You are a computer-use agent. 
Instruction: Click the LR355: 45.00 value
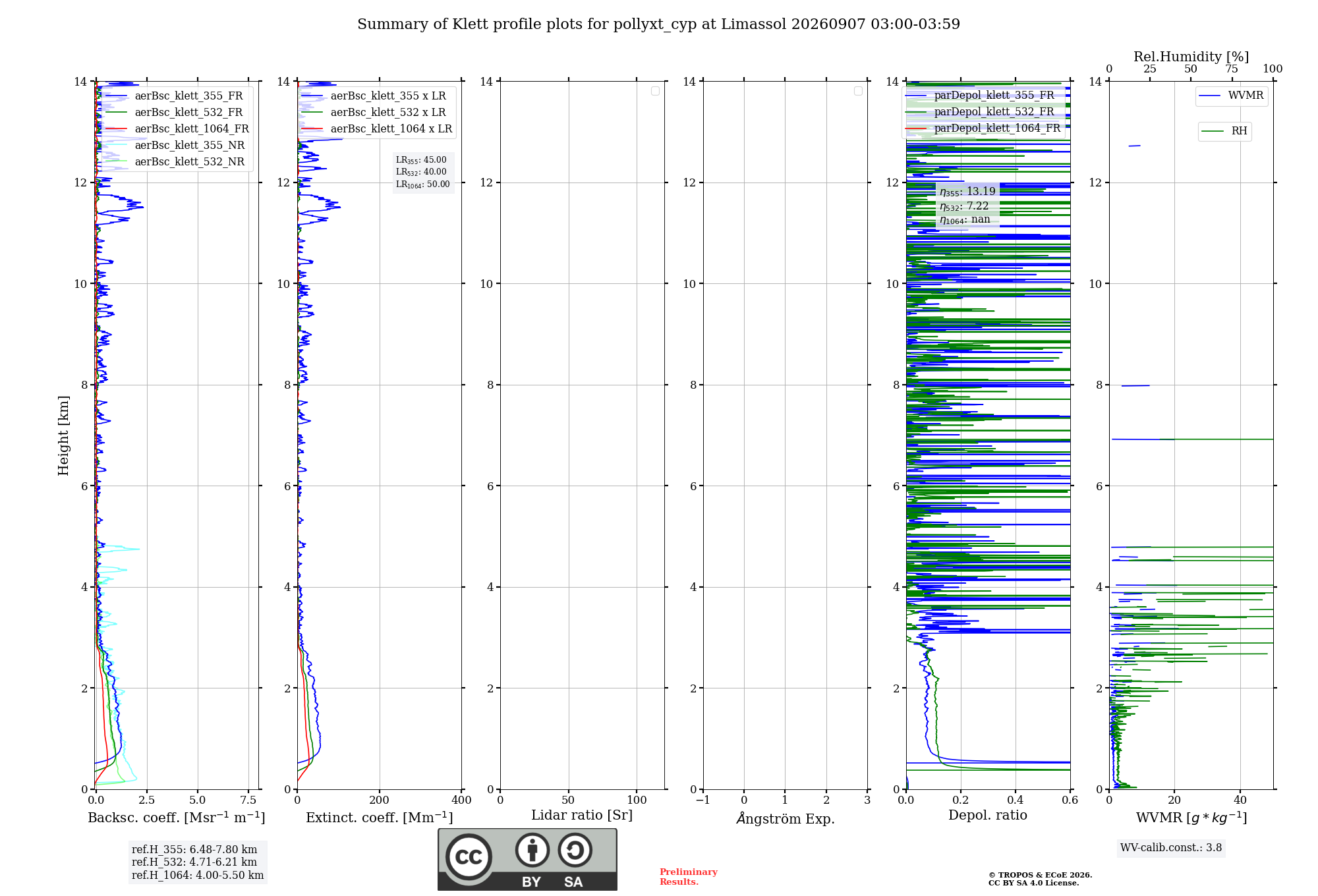click(x=421, y=160)
